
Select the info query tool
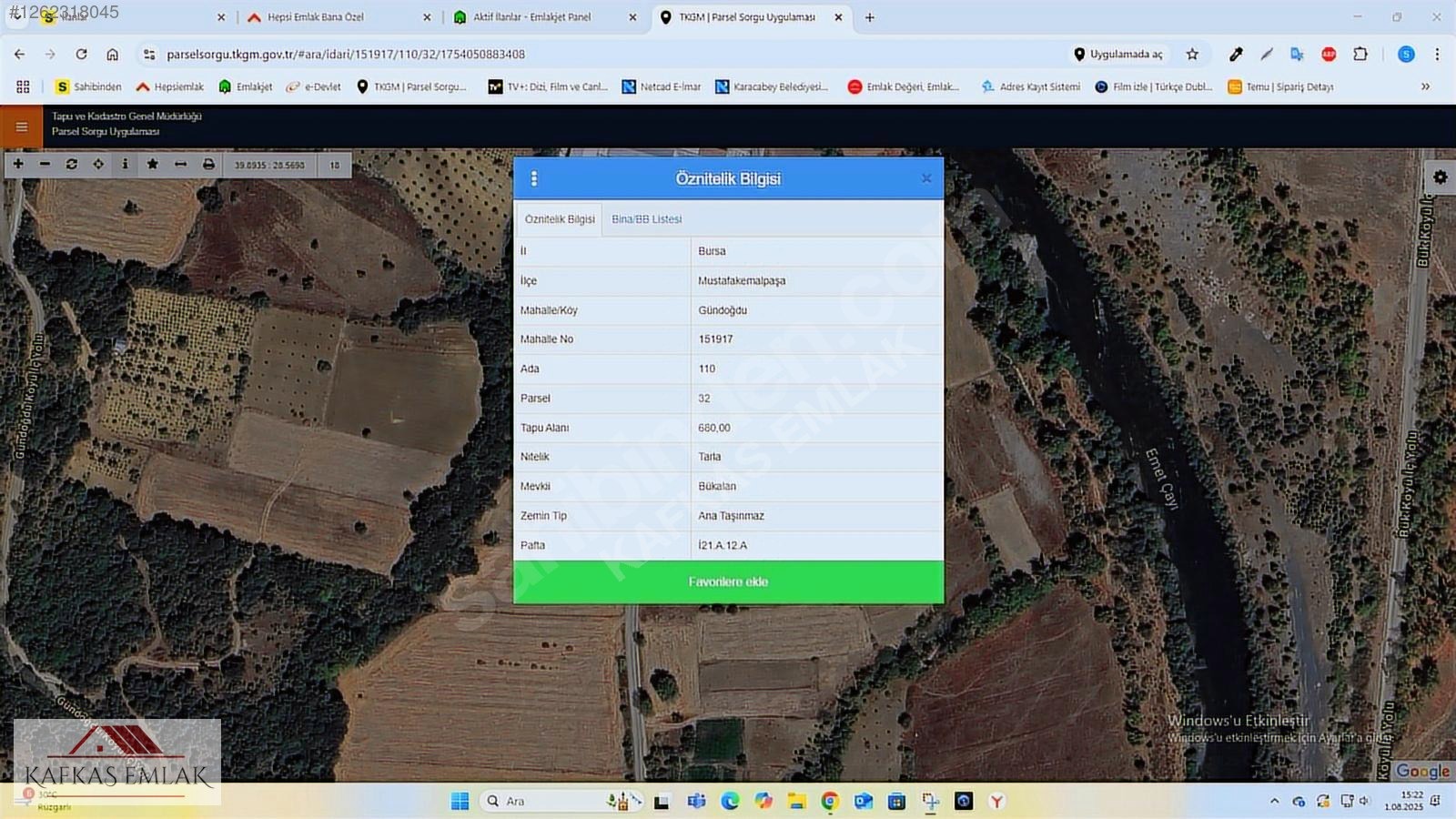click(126, 164)
